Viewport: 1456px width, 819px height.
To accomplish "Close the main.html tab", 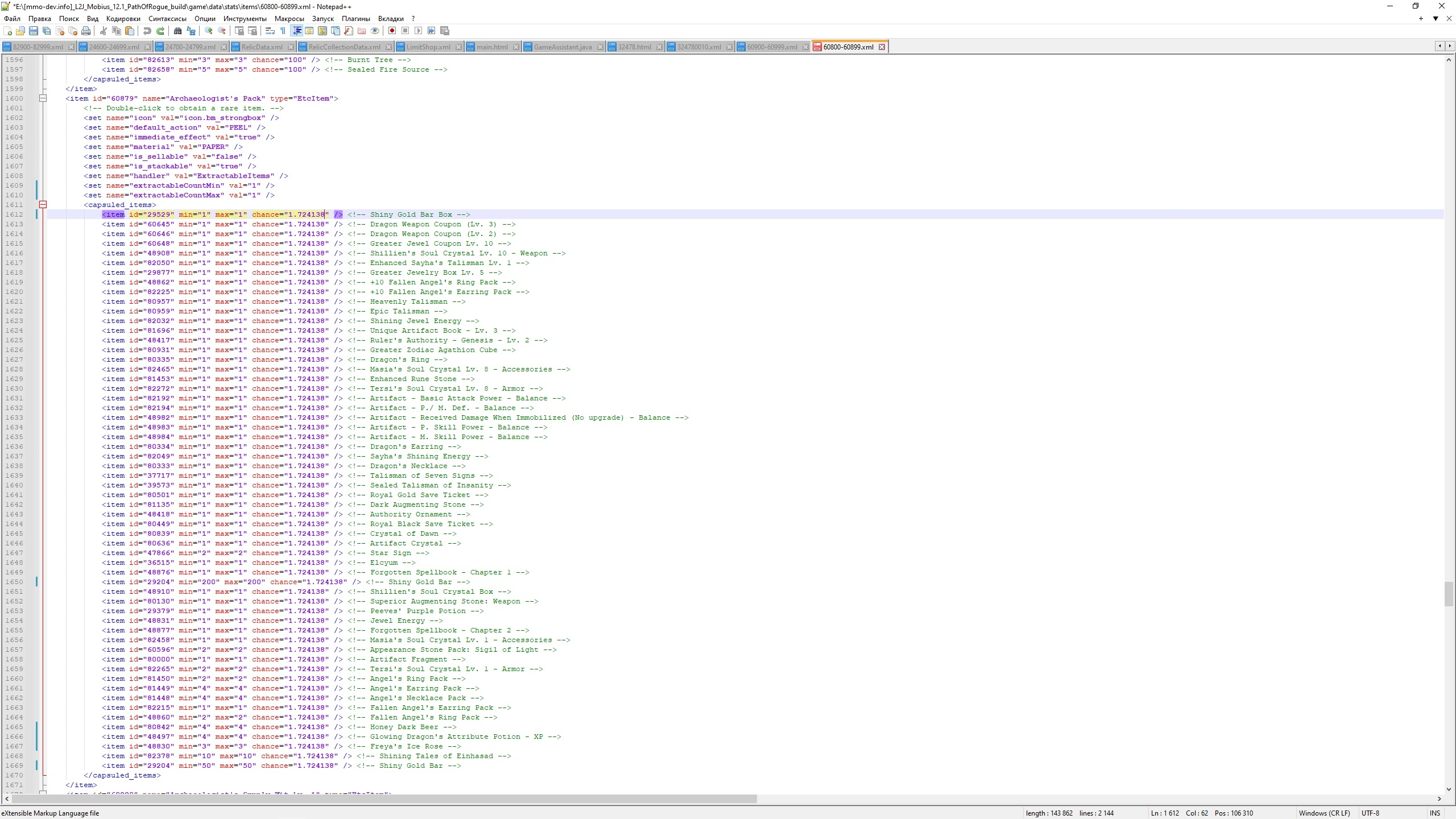I will (x=516, y=47).
